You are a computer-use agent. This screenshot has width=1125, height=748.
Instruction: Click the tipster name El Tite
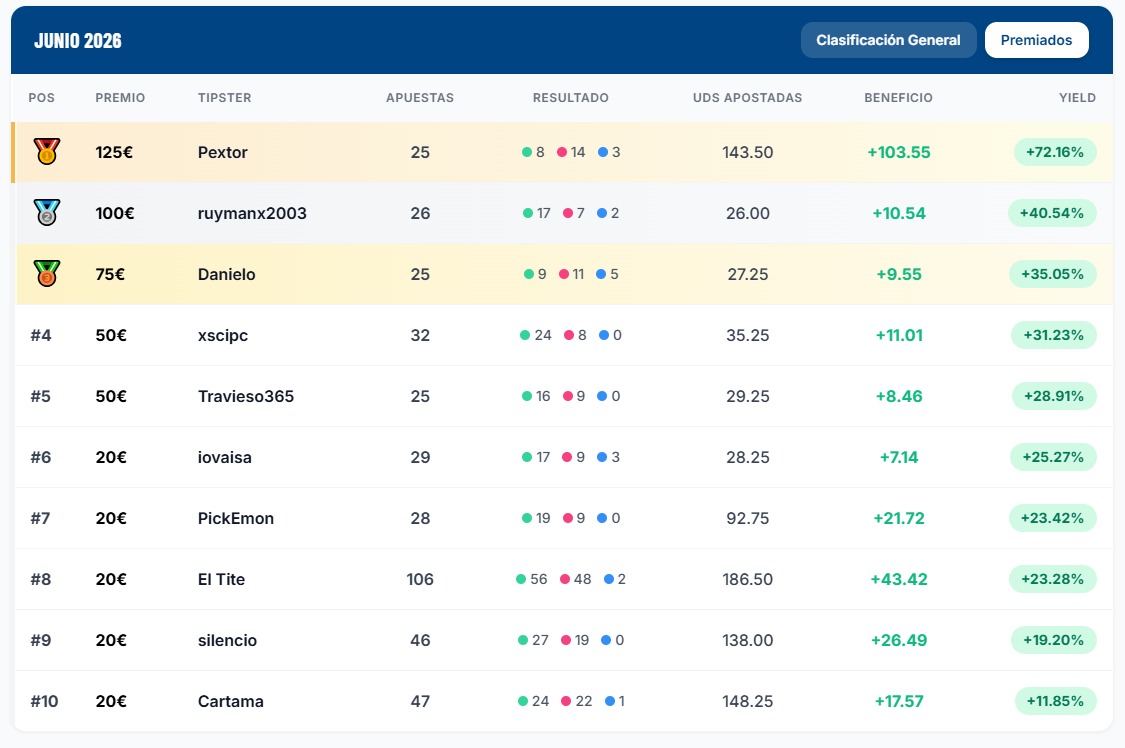pos(221,579)
